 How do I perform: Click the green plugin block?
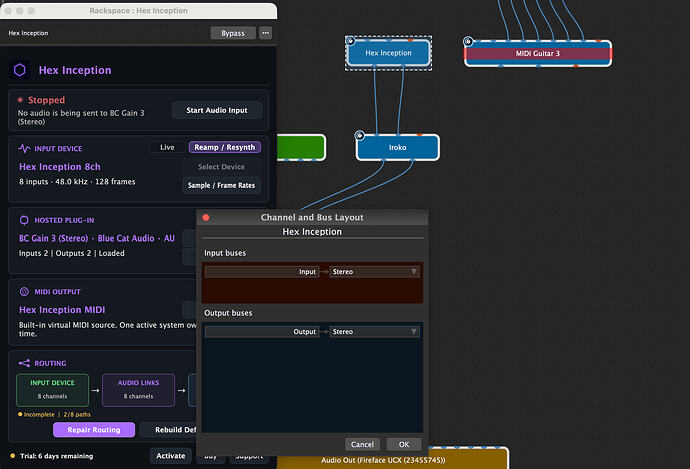pos(301,147)
